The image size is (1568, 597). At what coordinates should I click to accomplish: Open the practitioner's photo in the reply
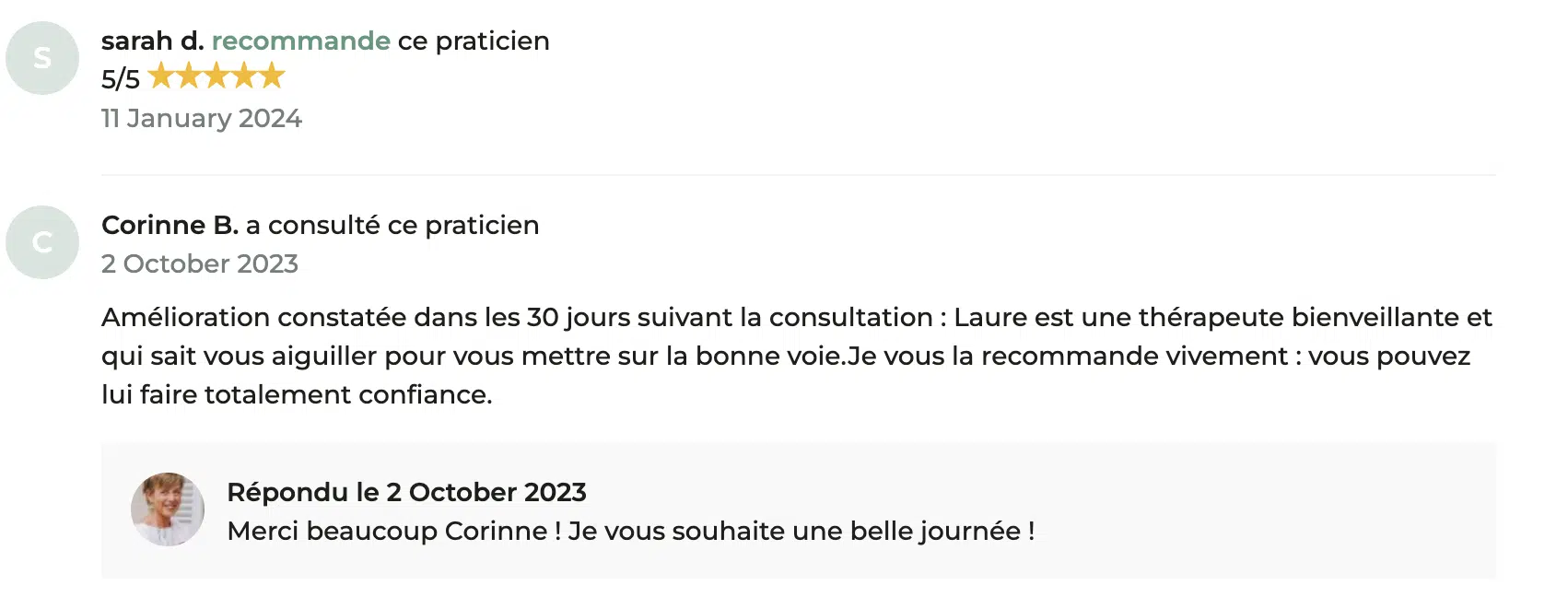coord(168,509)
